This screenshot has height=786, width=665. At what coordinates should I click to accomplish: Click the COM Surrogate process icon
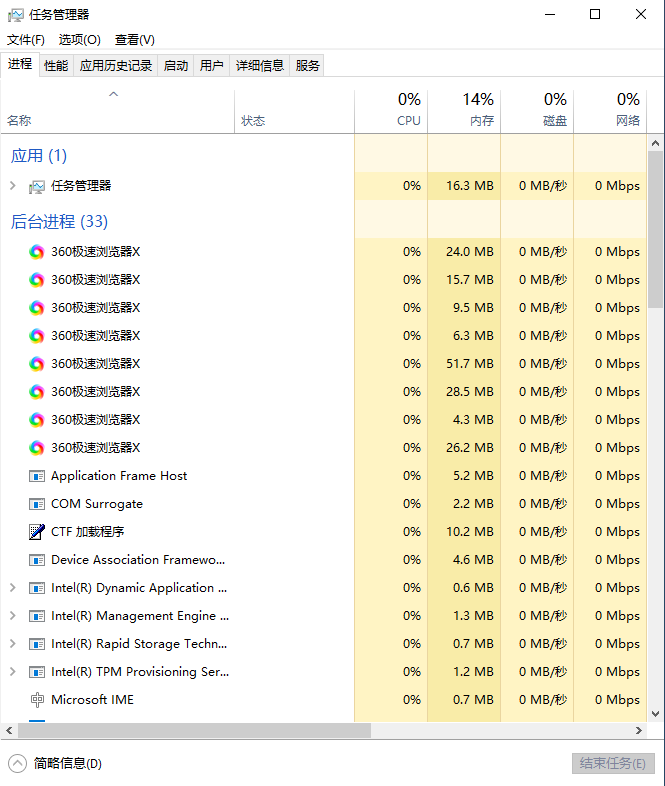(x=37, y=504)
